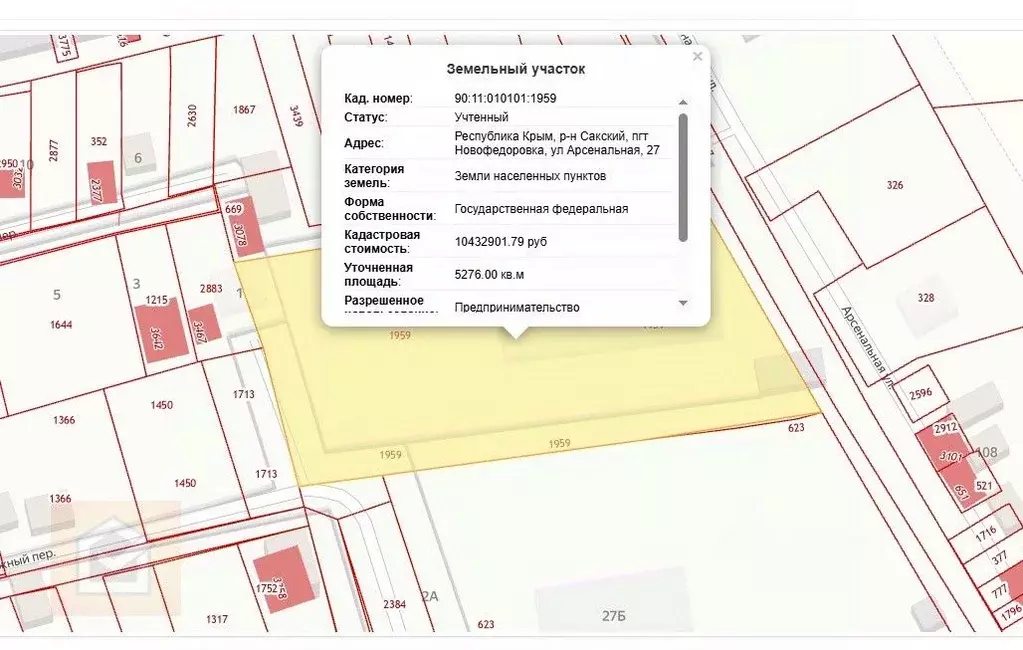The width and height of the screenshot is (1023, 650).
Task: Click the popup's vertical scrollbar thumb
Action: pyautogui.click(x=683, y=176)
